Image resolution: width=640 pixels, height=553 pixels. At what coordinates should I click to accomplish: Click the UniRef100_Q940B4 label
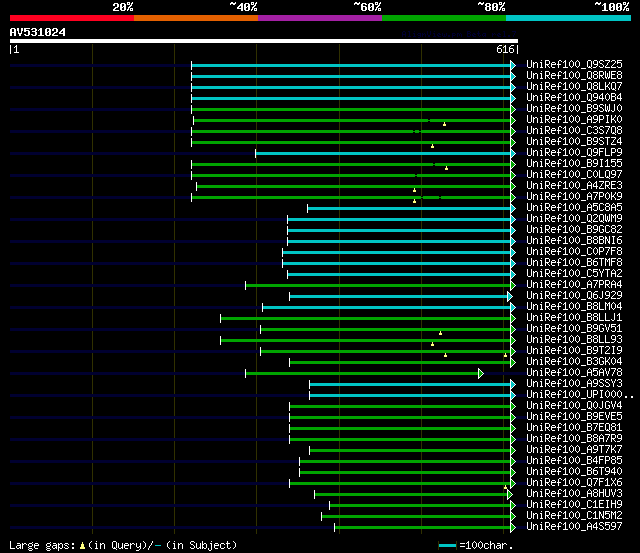point(574,98)
